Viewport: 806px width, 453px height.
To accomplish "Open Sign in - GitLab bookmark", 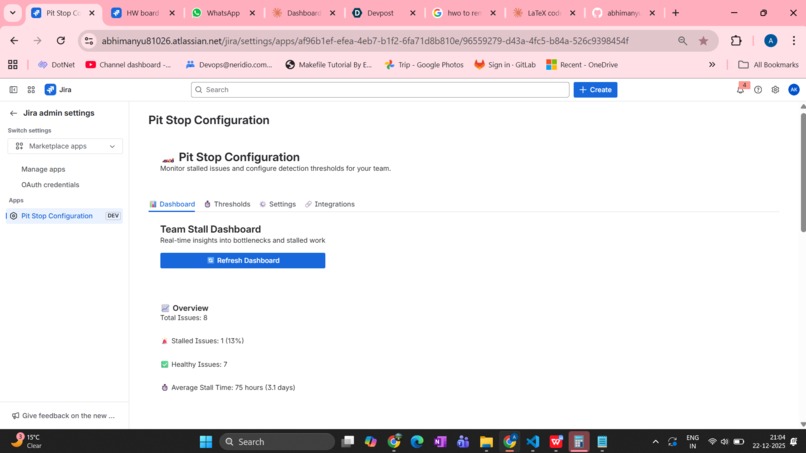I will click(x=505, y=65).
